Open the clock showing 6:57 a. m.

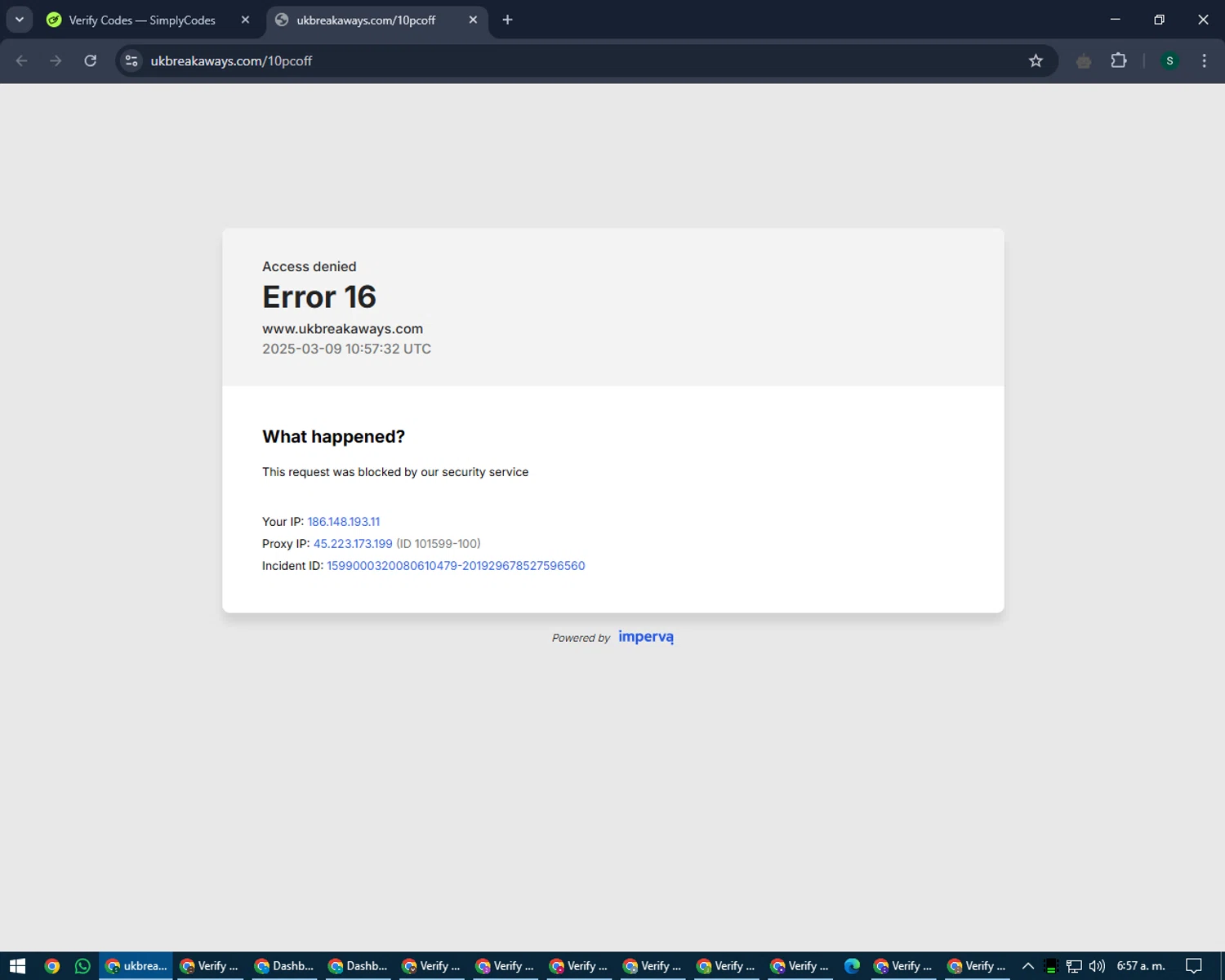[1141, 966]
